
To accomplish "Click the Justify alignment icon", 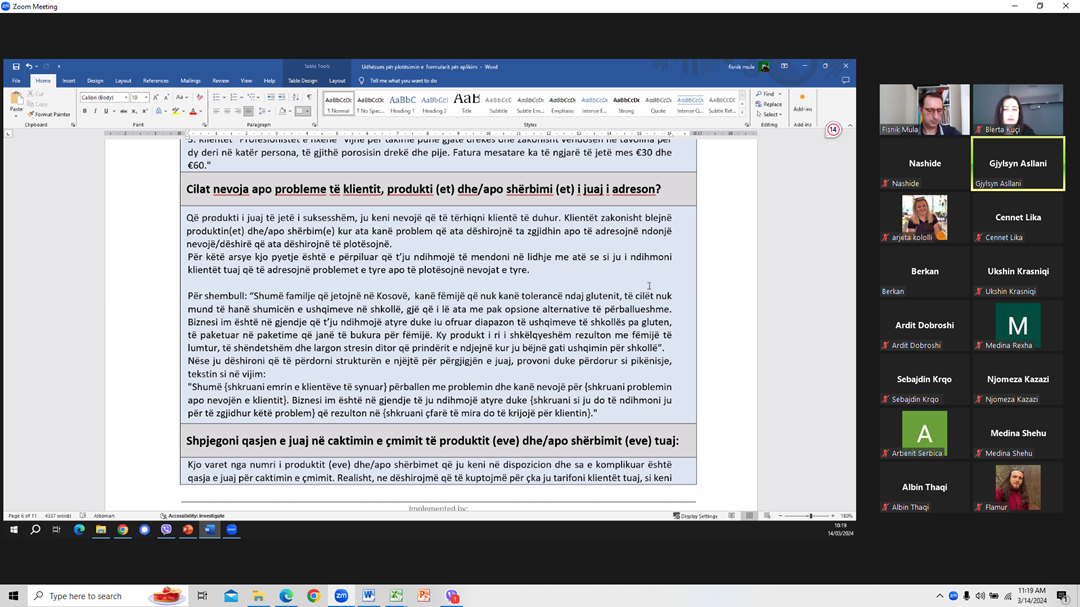I will [x=249, y=111].
